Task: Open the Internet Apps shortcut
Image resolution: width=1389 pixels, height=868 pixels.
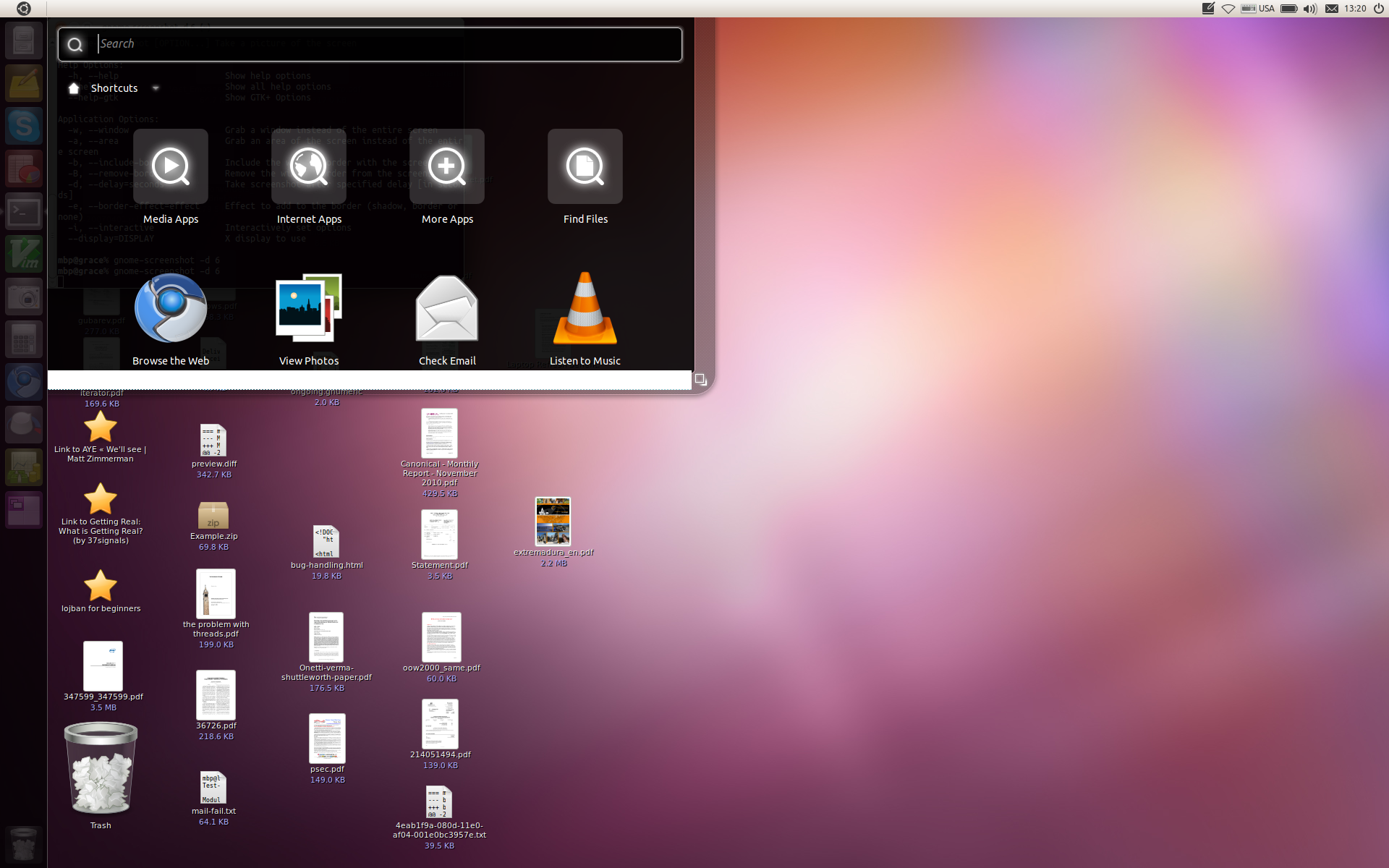Action: [x=309, y=167]
